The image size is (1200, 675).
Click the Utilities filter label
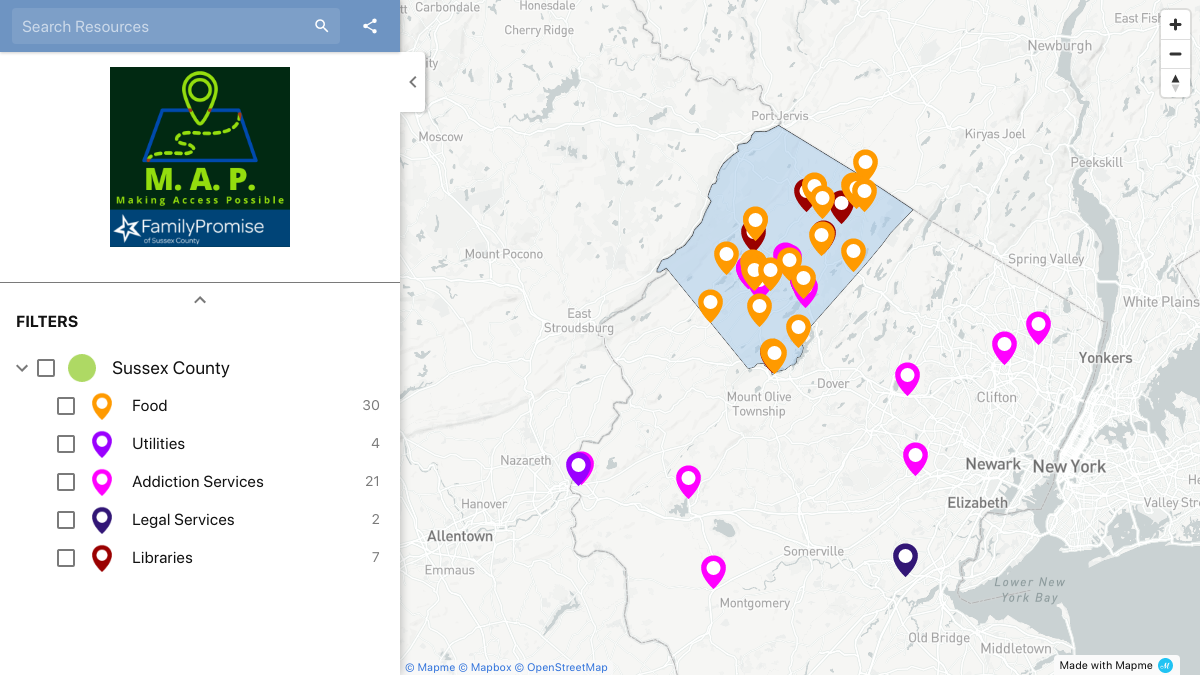[x=158, y=444]
